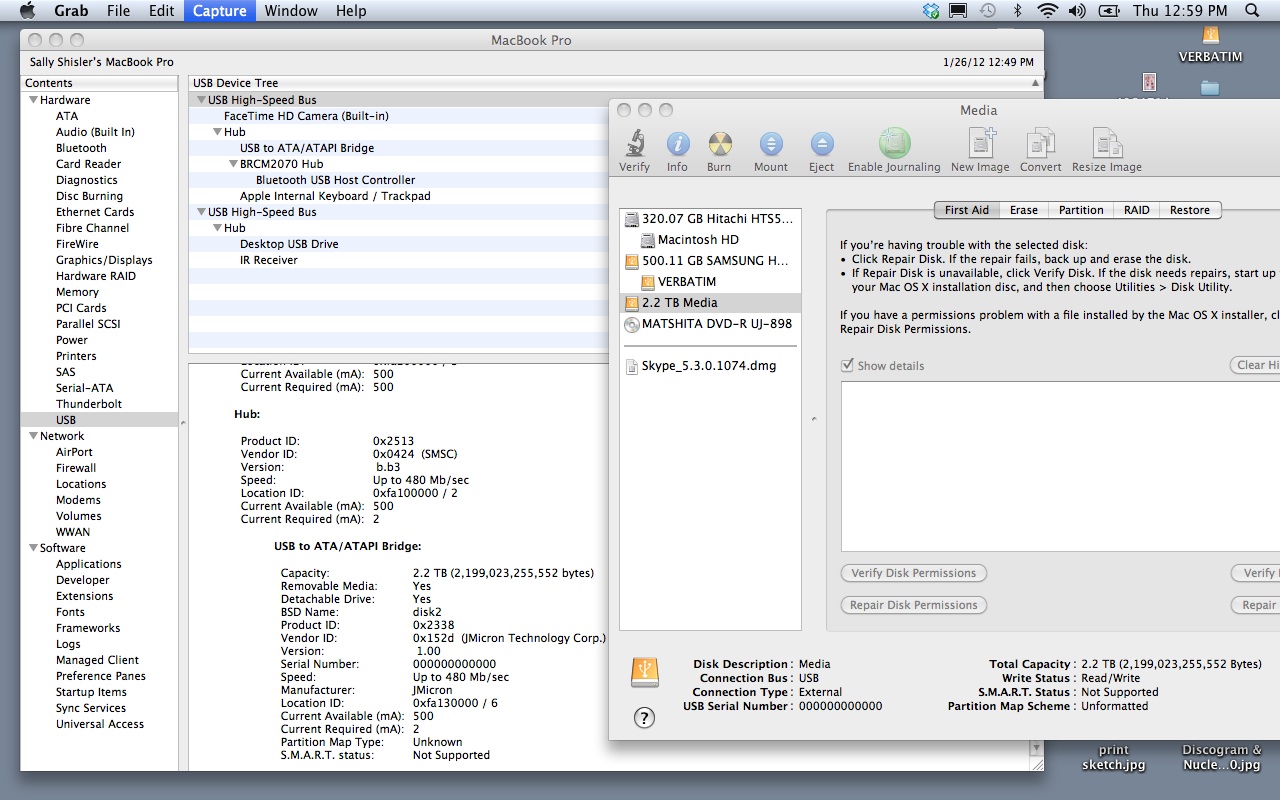Select Desktop USB Drive in device tree

pos(289,244)
